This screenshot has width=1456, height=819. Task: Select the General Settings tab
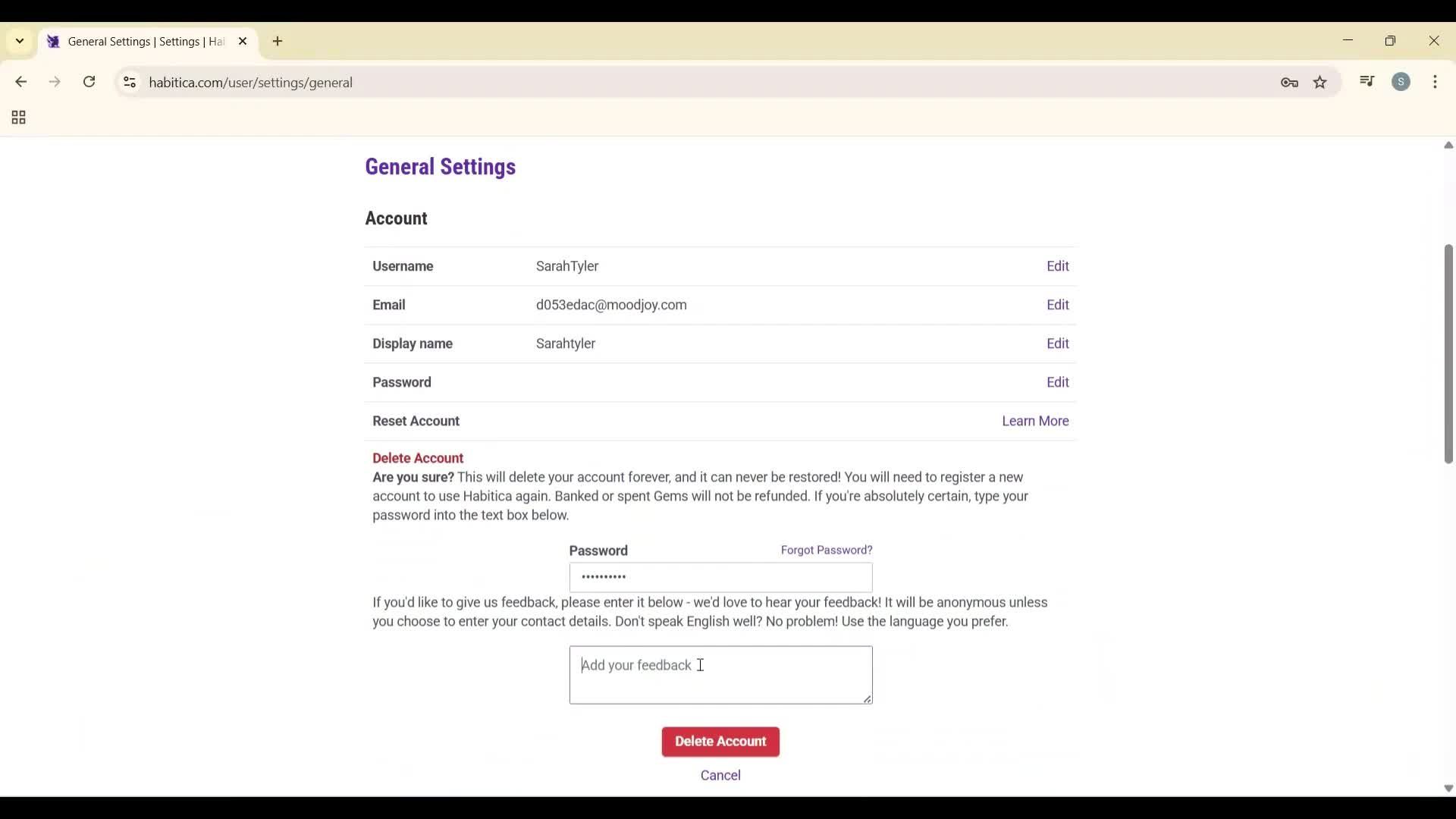click(x=144, y=42)
